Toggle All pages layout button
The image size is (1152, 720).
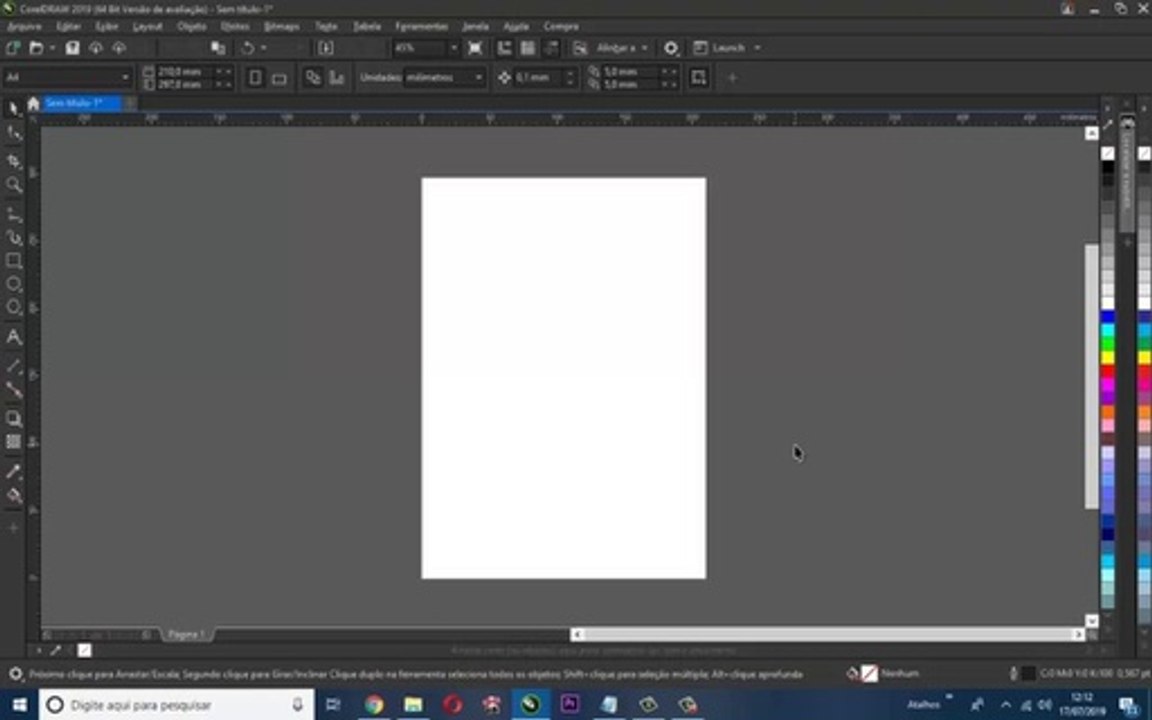point(313,77)
